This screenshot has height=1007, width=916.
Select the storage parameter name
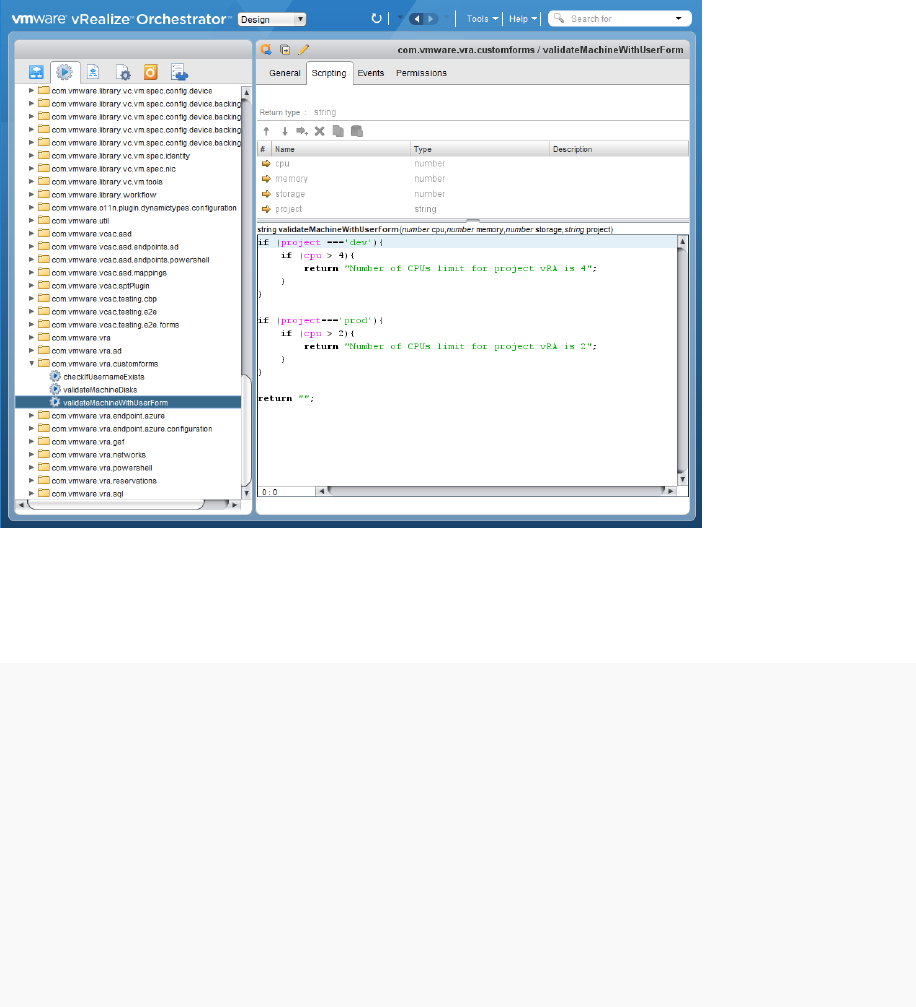click(x=290, y=194)
